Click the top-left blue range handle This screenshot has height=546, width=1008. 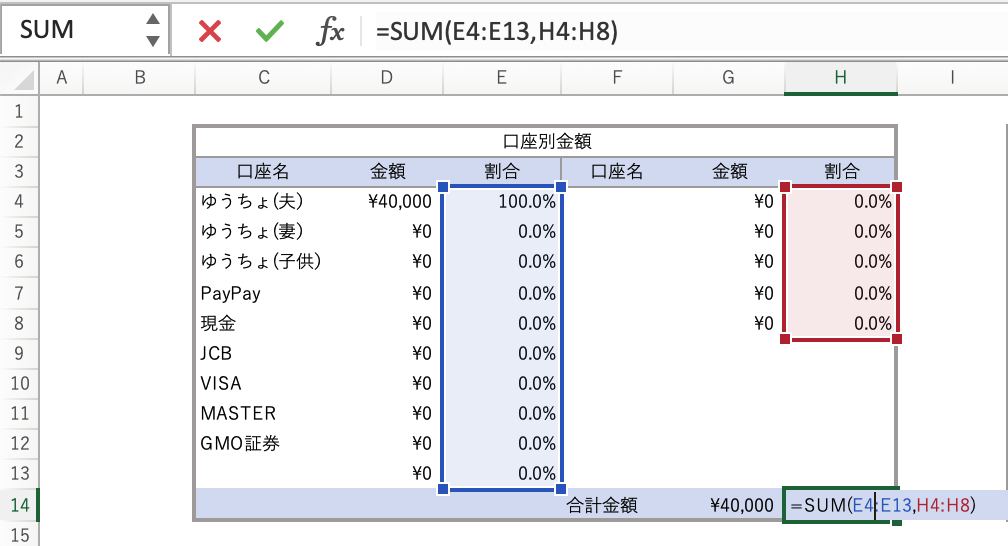[441, 187]
